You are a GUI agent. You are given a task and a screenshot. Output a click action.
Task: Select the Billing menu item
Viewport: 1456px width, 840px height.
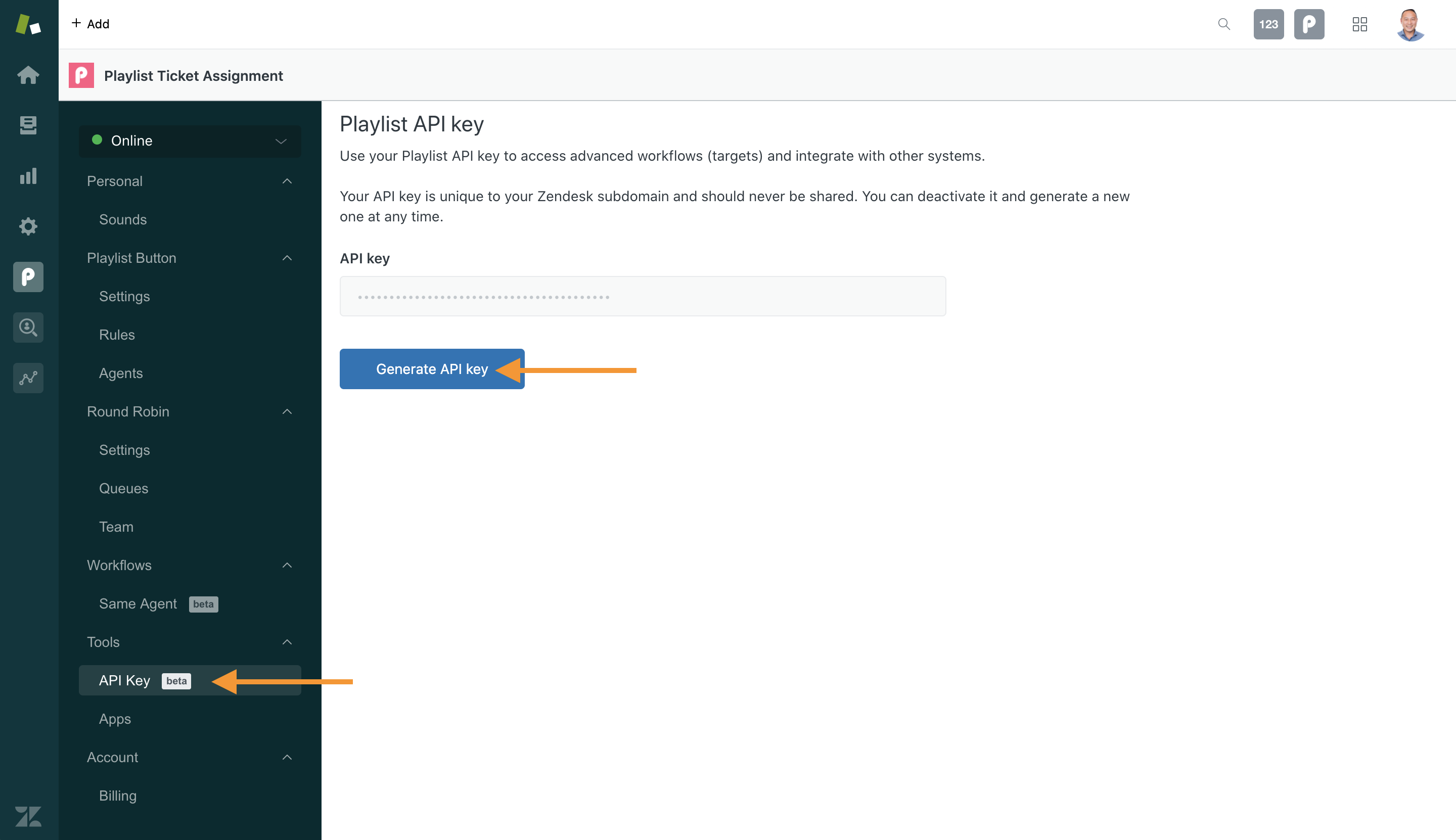point(116,794)
